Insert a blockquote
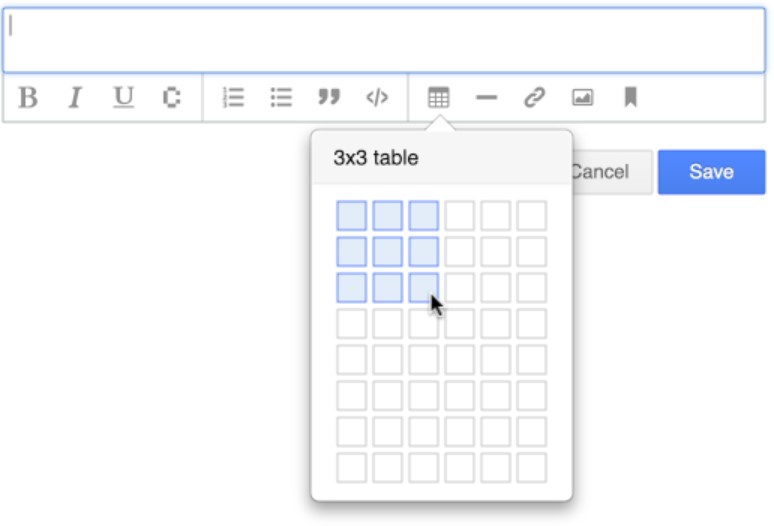 329,97
